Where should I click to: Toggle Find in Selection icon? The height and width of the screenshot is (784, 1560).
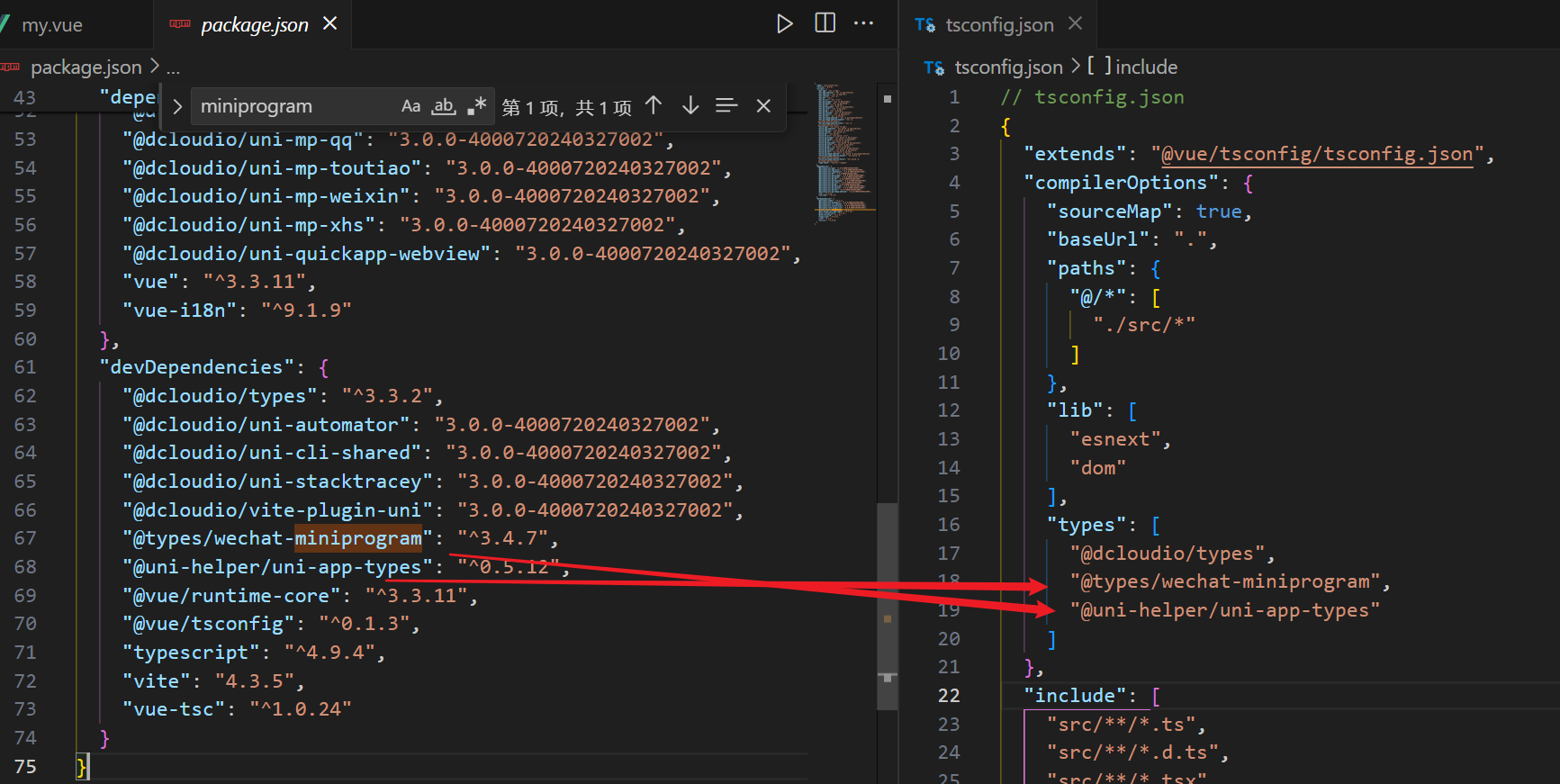point(726,106)
